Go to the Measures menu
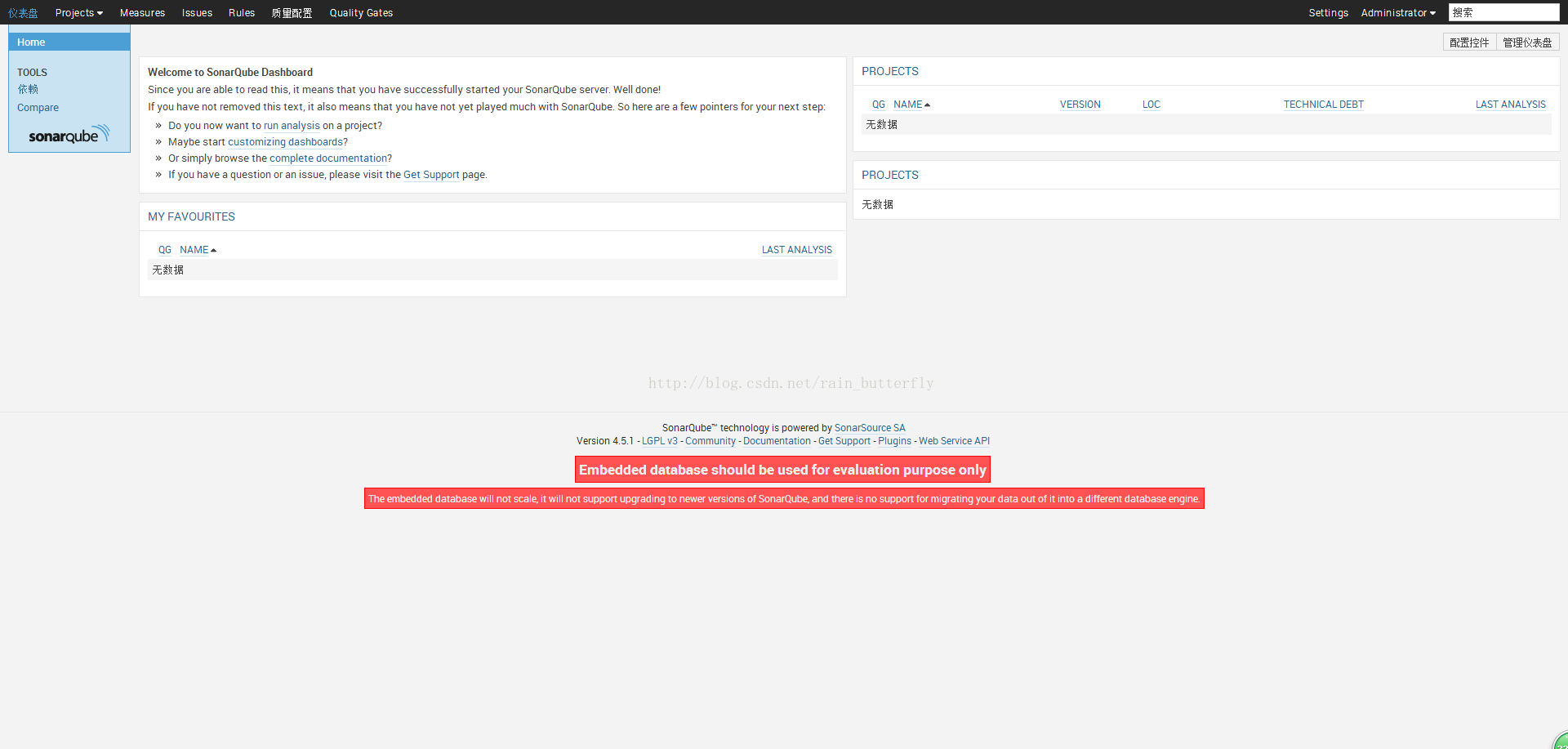 142,13
